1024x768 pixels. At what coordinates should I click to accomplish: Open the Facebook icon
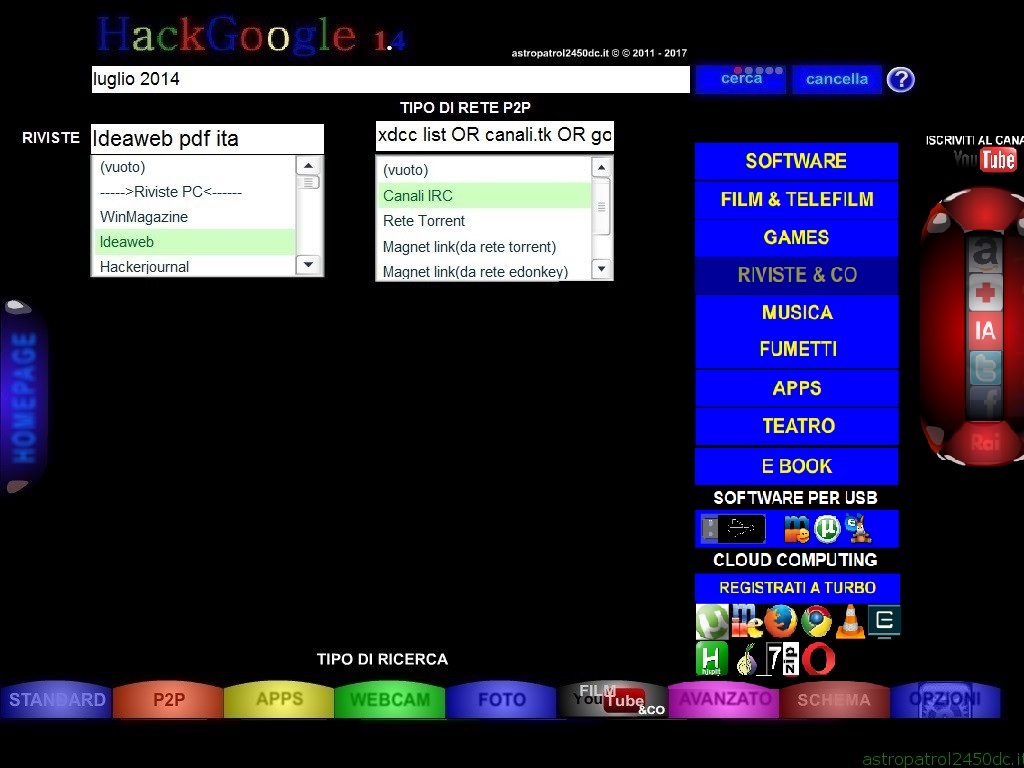985,403
